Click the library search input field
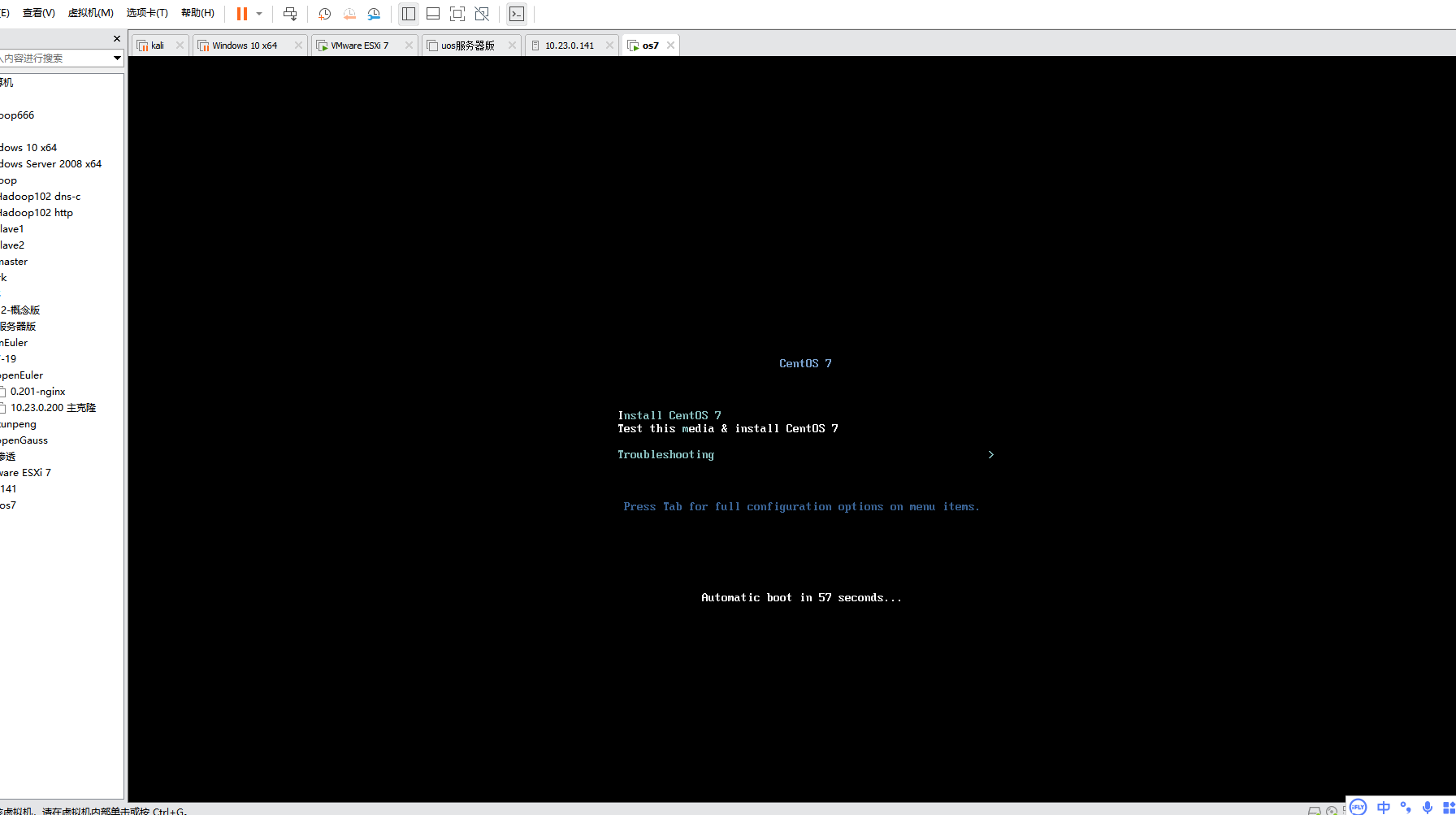Image resolution: width=1456 pixels, height=815 pixels. coord(54,59)
